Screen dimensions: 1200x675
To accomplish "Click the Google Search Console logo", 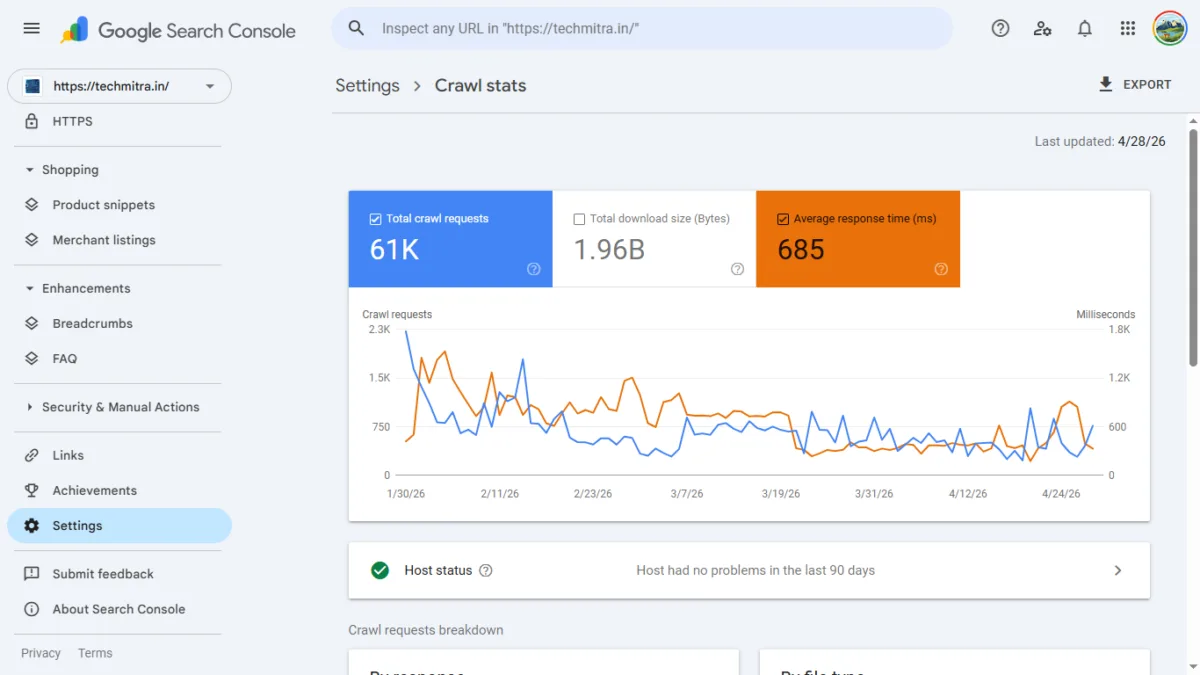I will [x=179, y=30].
